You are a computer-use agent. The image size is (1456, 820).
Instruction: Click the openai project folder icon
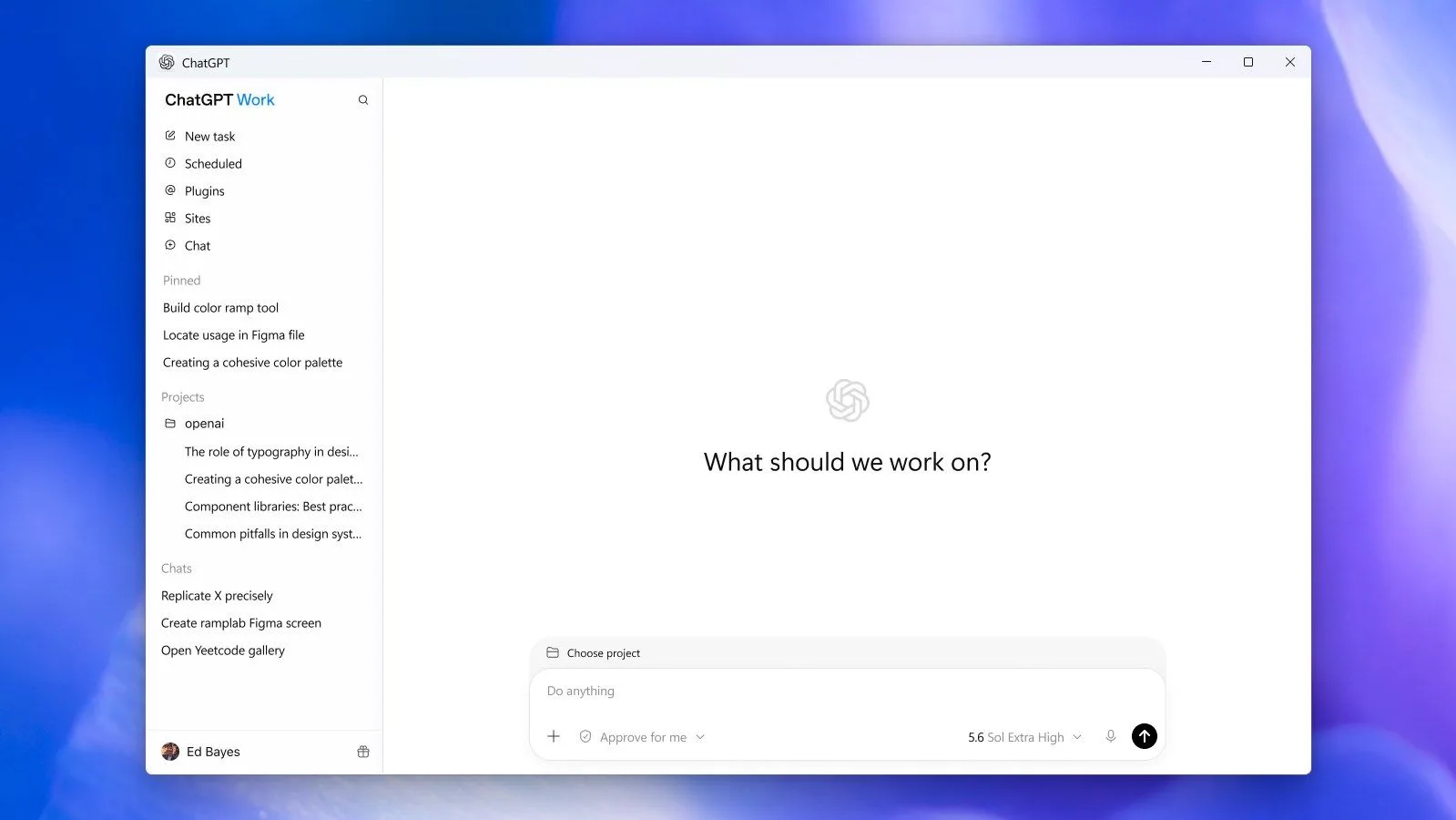click(170, 424)
